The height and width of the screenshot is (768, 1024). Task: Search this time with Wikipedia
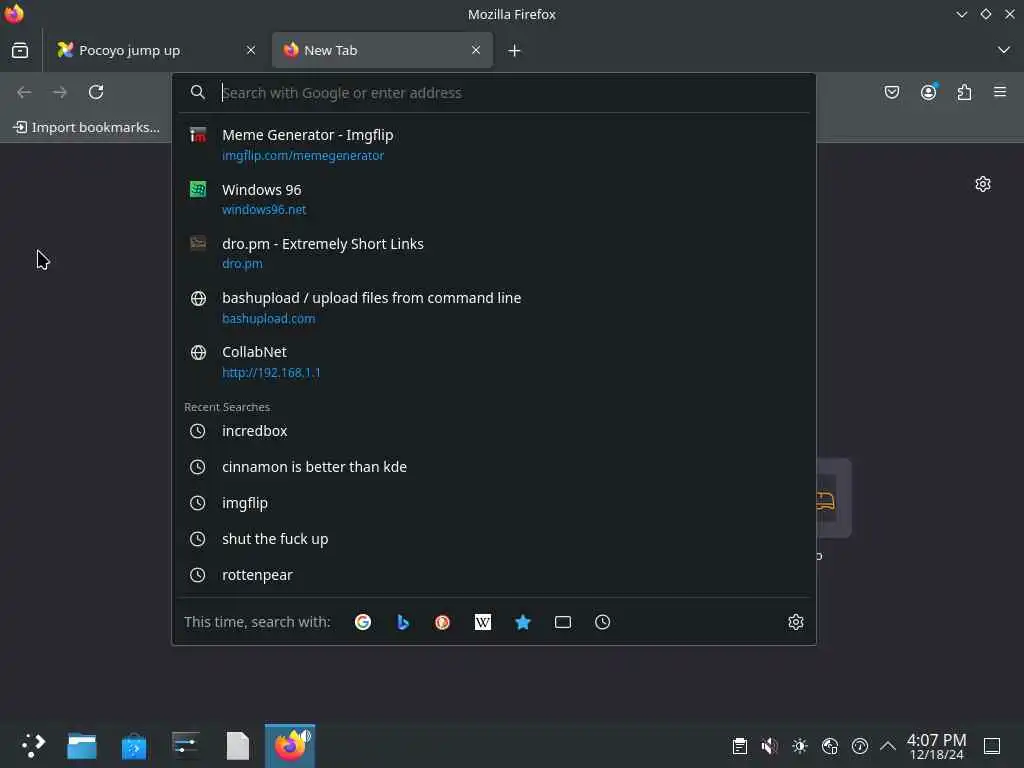483,622
